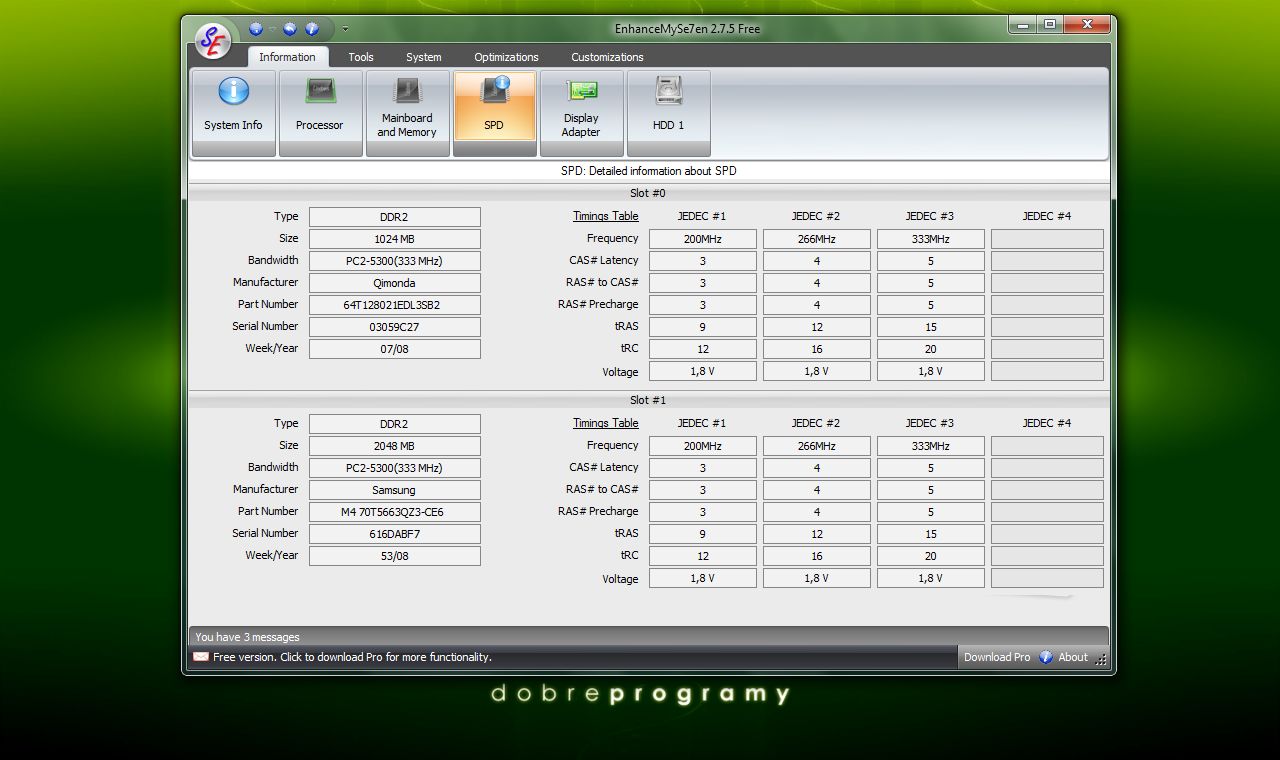
Task: Click the Slot #0 JEDEC #4 column header
Action: [1047, 216]
